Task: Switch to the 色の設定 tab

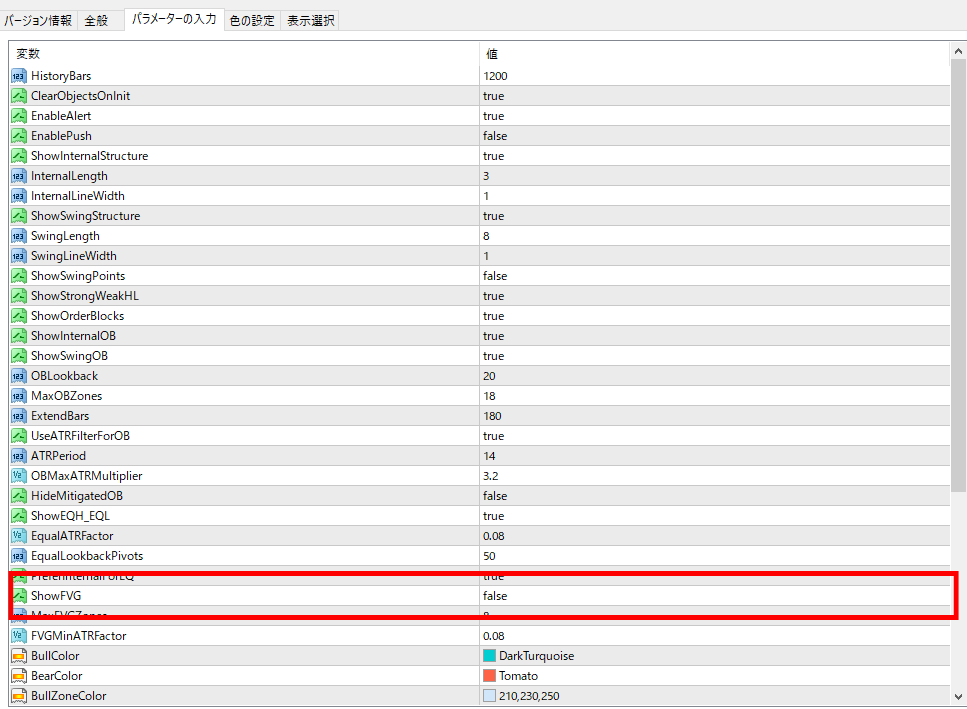Action: 251,20
